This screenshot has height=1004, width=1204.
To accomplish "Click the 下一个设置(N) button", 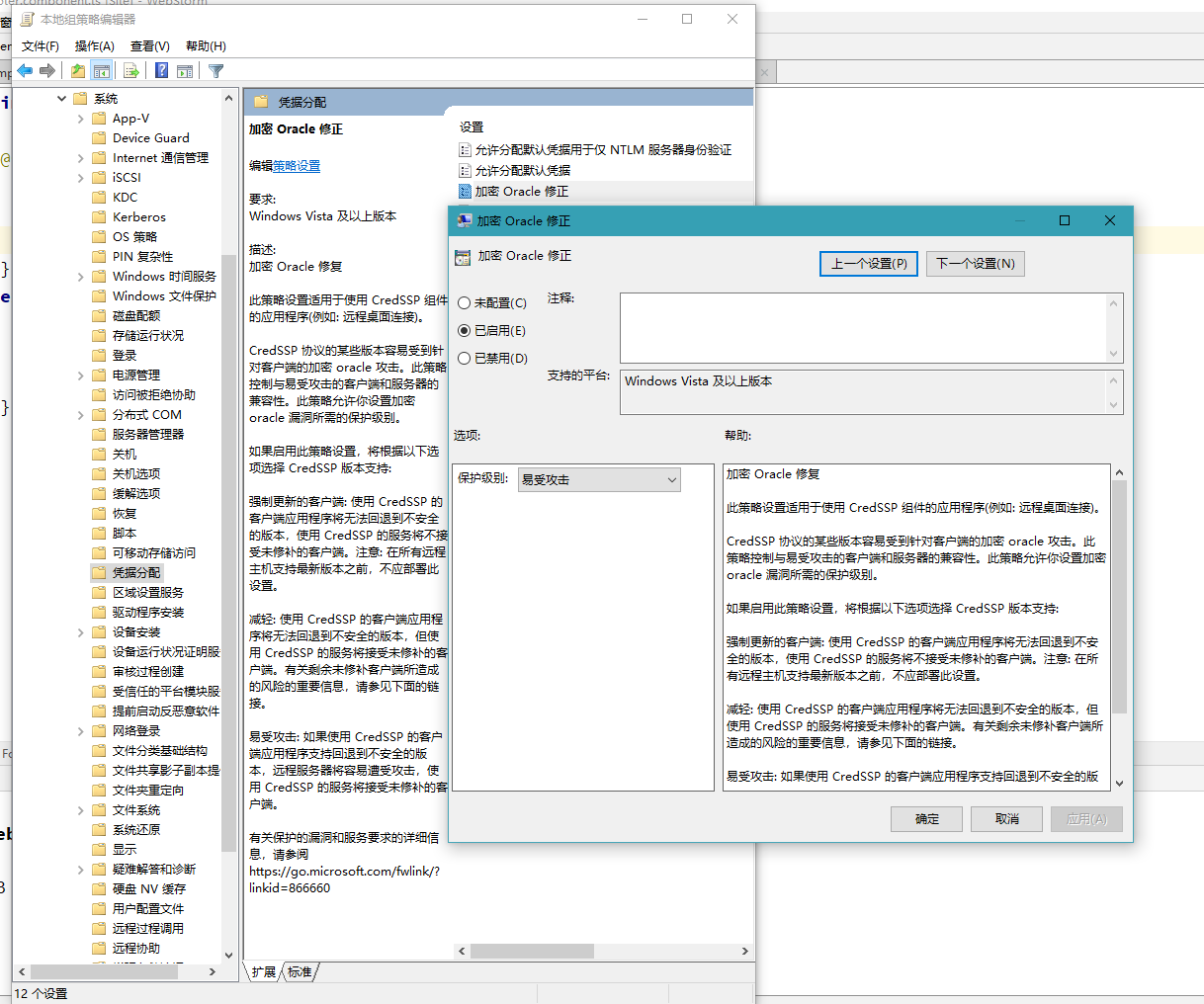I will coord(976,264).
